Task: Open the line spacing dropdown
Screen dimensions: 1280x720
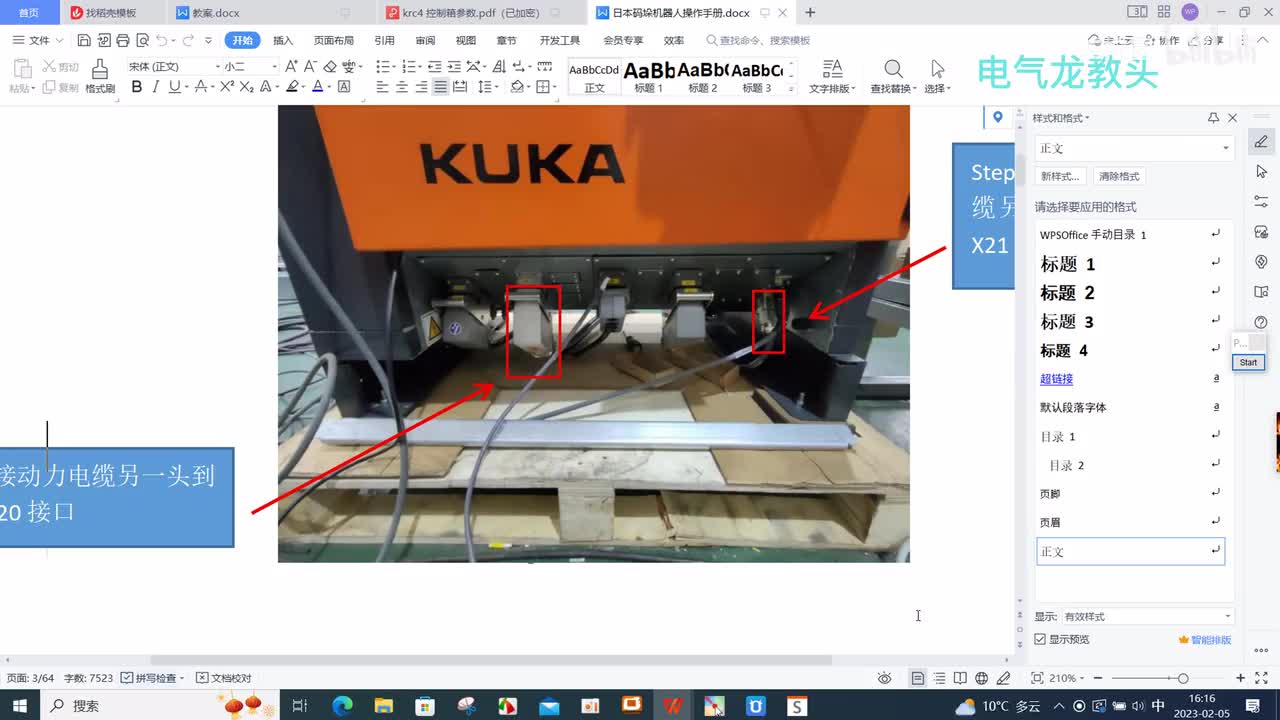Action: [488, 87]
